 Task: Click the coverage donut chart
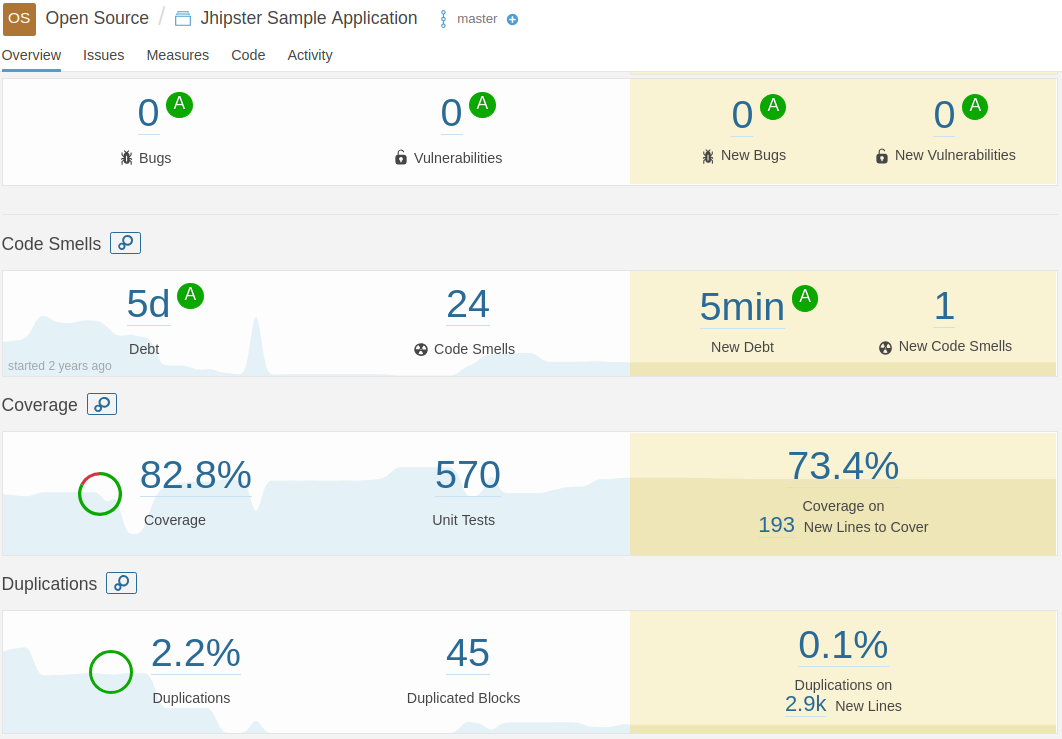tap(100, 494)
